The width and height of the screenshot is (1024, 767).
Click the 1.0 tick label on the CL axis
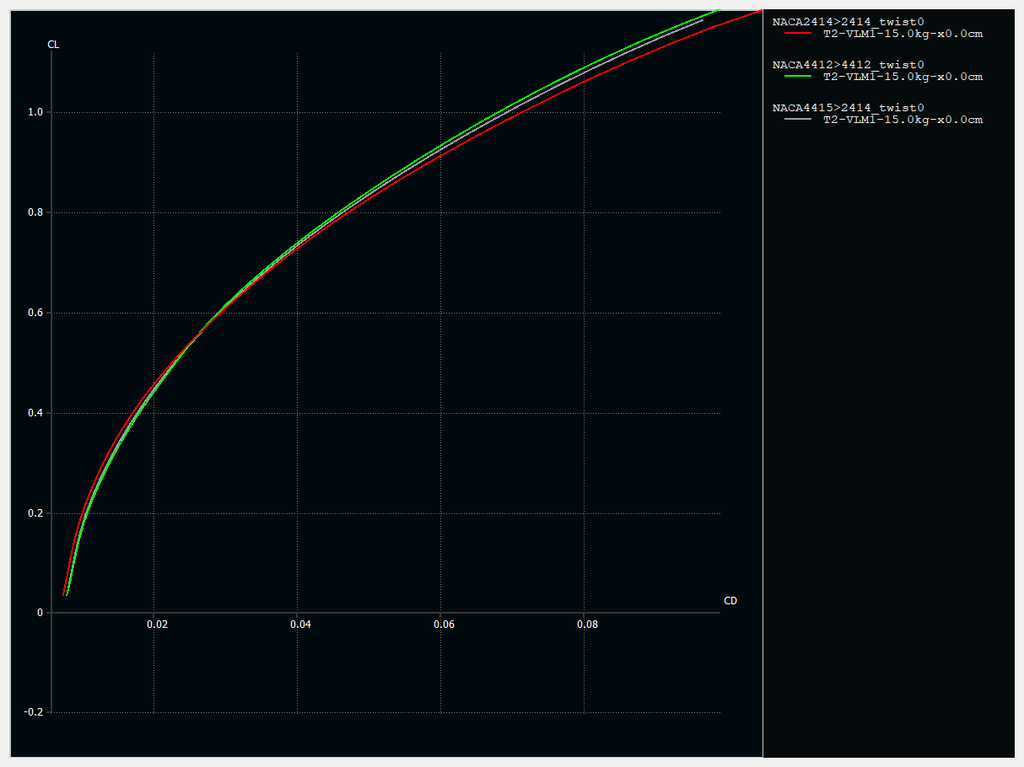click(x=36, y=113)
